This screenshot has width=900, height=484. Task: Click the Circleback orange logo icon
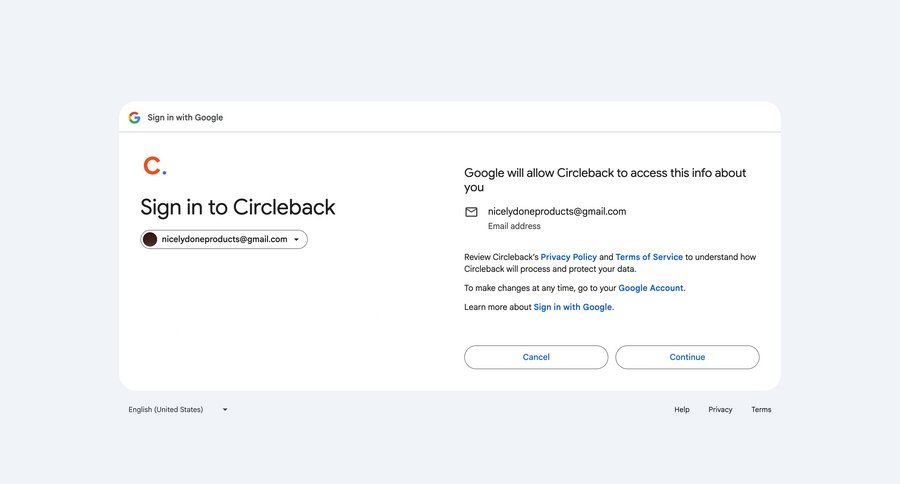point(154,165)
